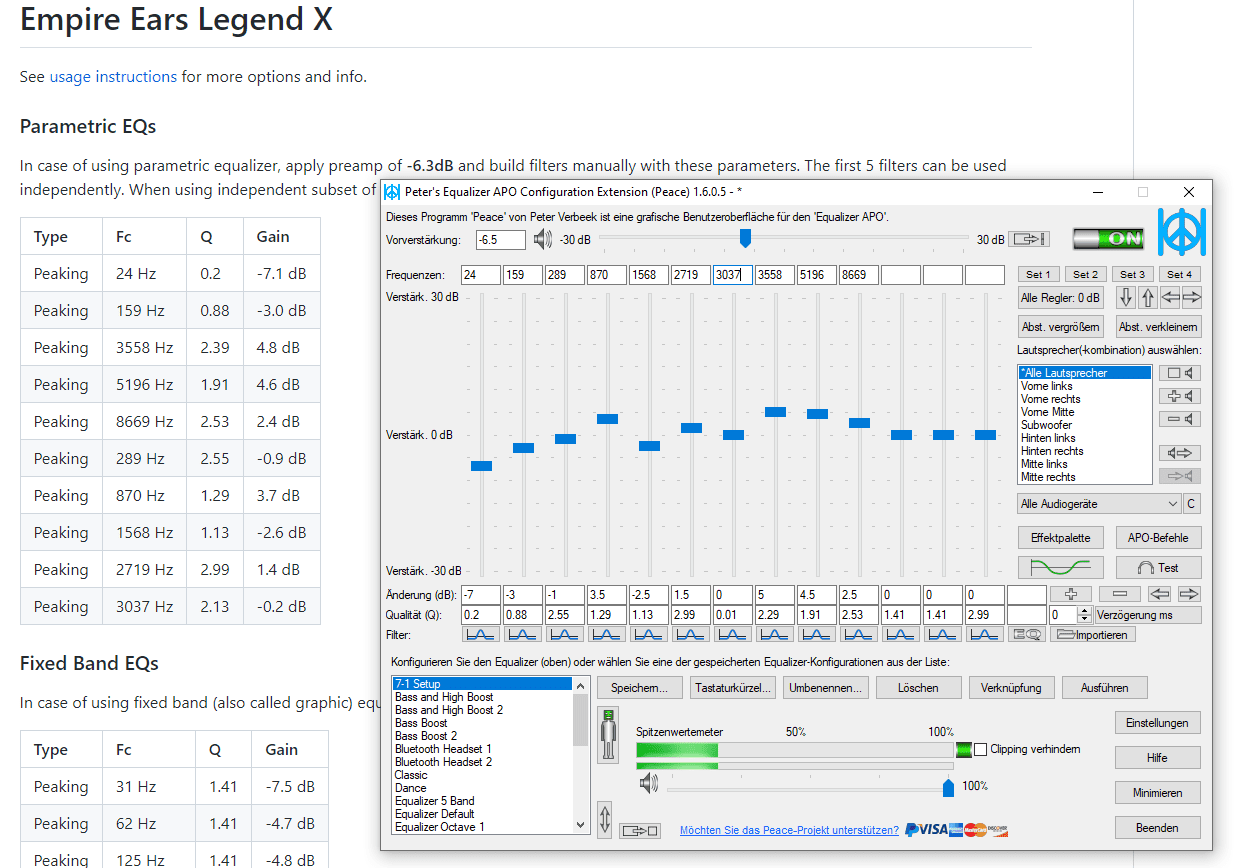This screenshot has height=868, width=1252.
Task: Click the C button beside audio devices
Action: tap(1191, 504)
